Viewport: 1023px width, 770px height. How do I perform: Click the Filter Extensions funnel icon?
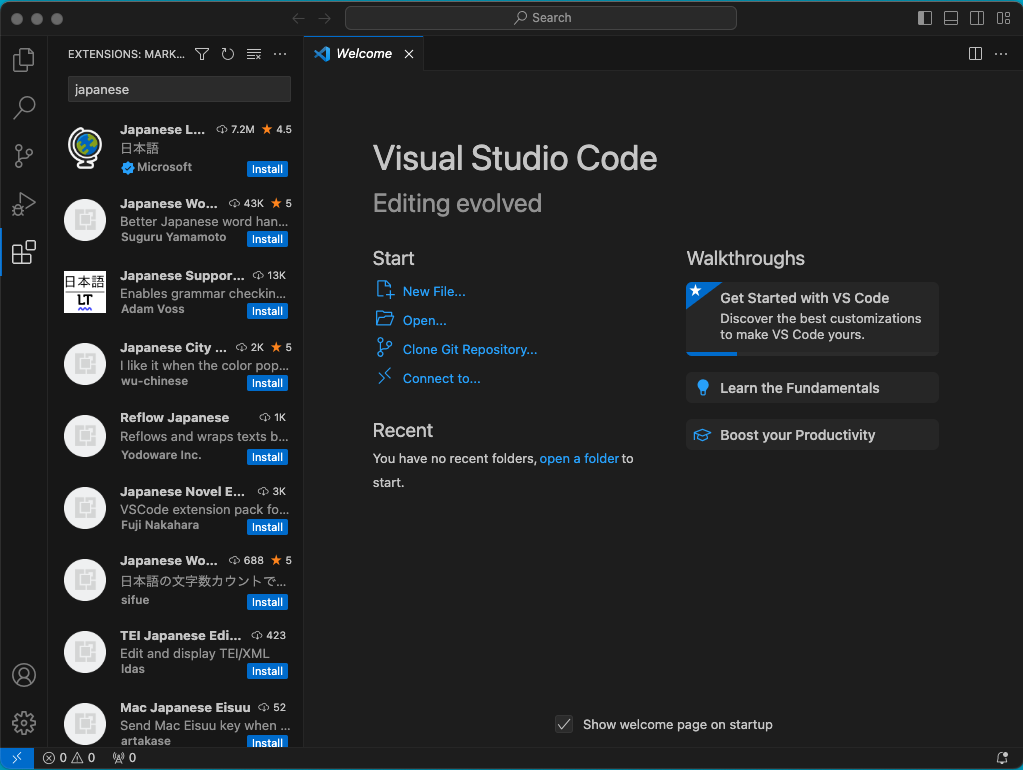202,54
